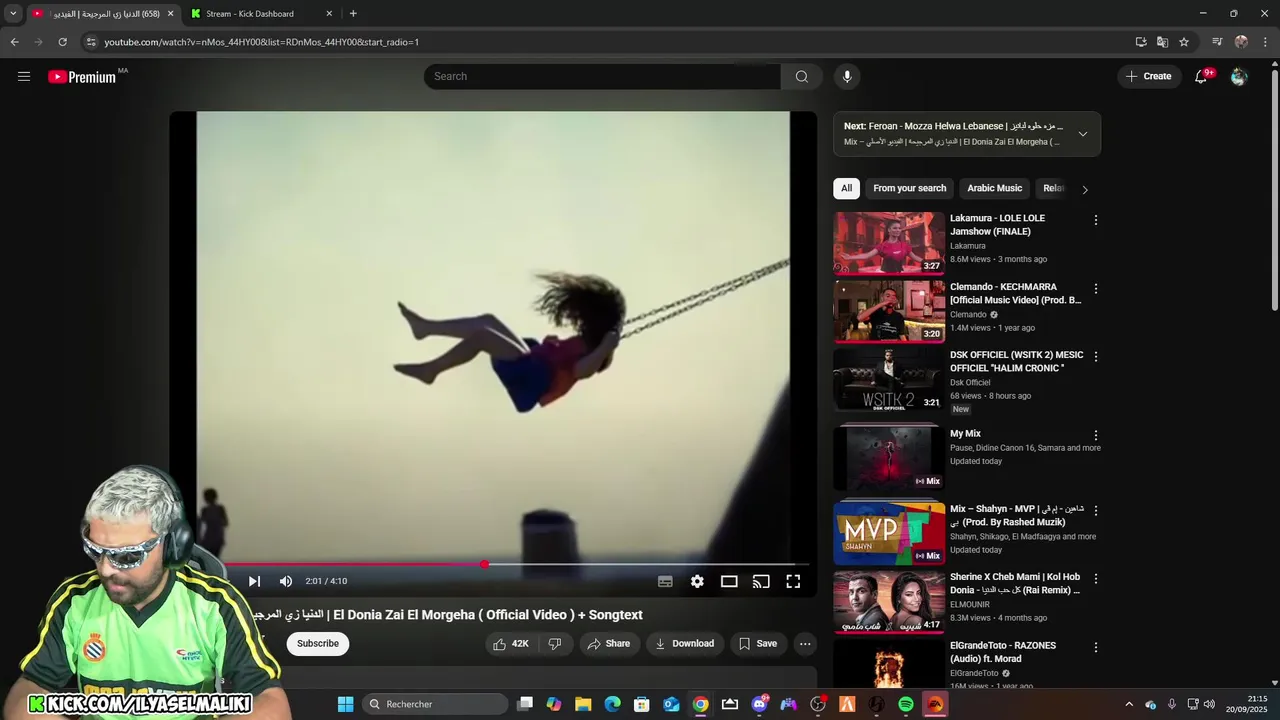The image size is (1280, 720).
Task: Open the tab search dropdown arrow
Action: pyautogui.click(x=13, y=14)
